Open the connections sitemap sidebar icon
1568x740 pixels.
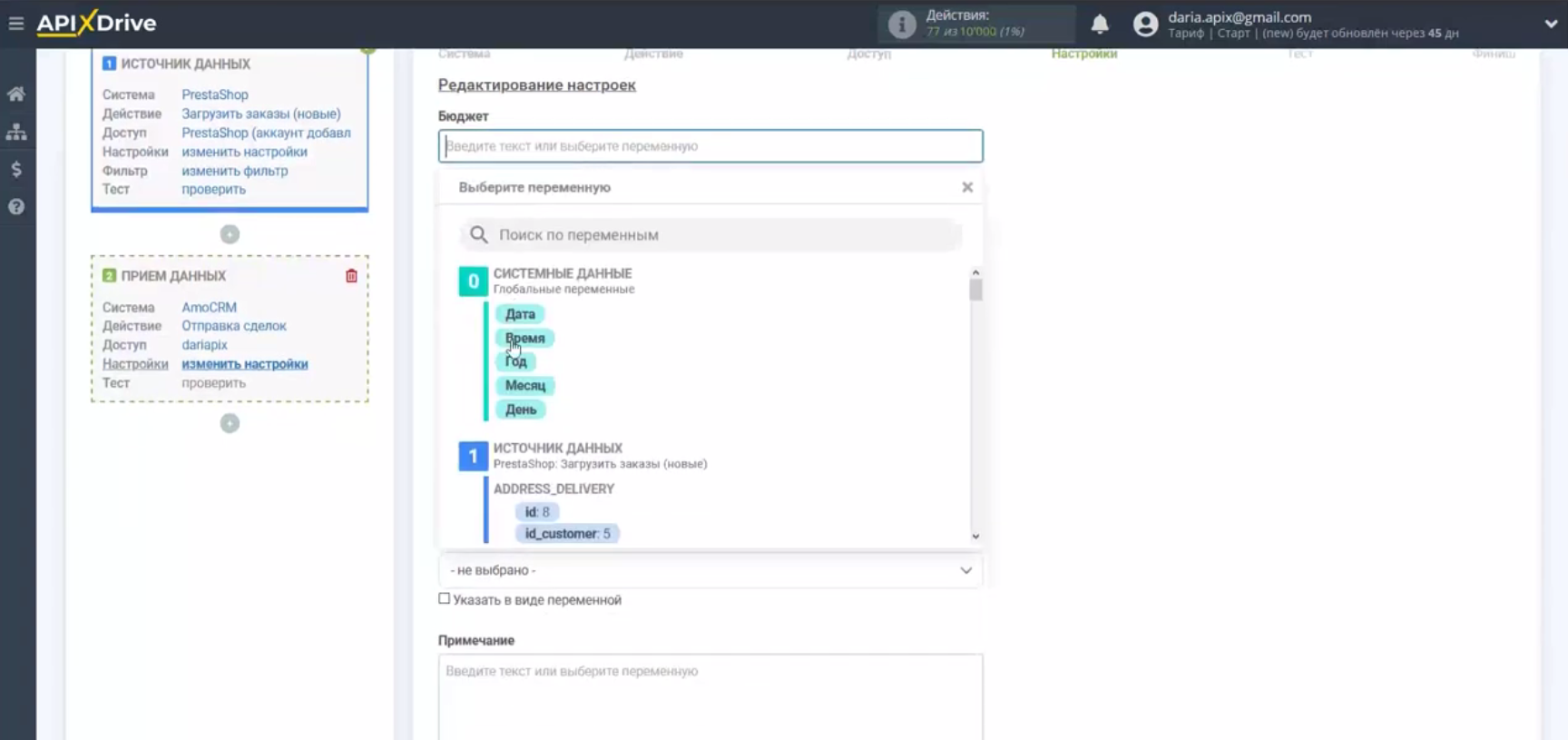coord(16,132)
